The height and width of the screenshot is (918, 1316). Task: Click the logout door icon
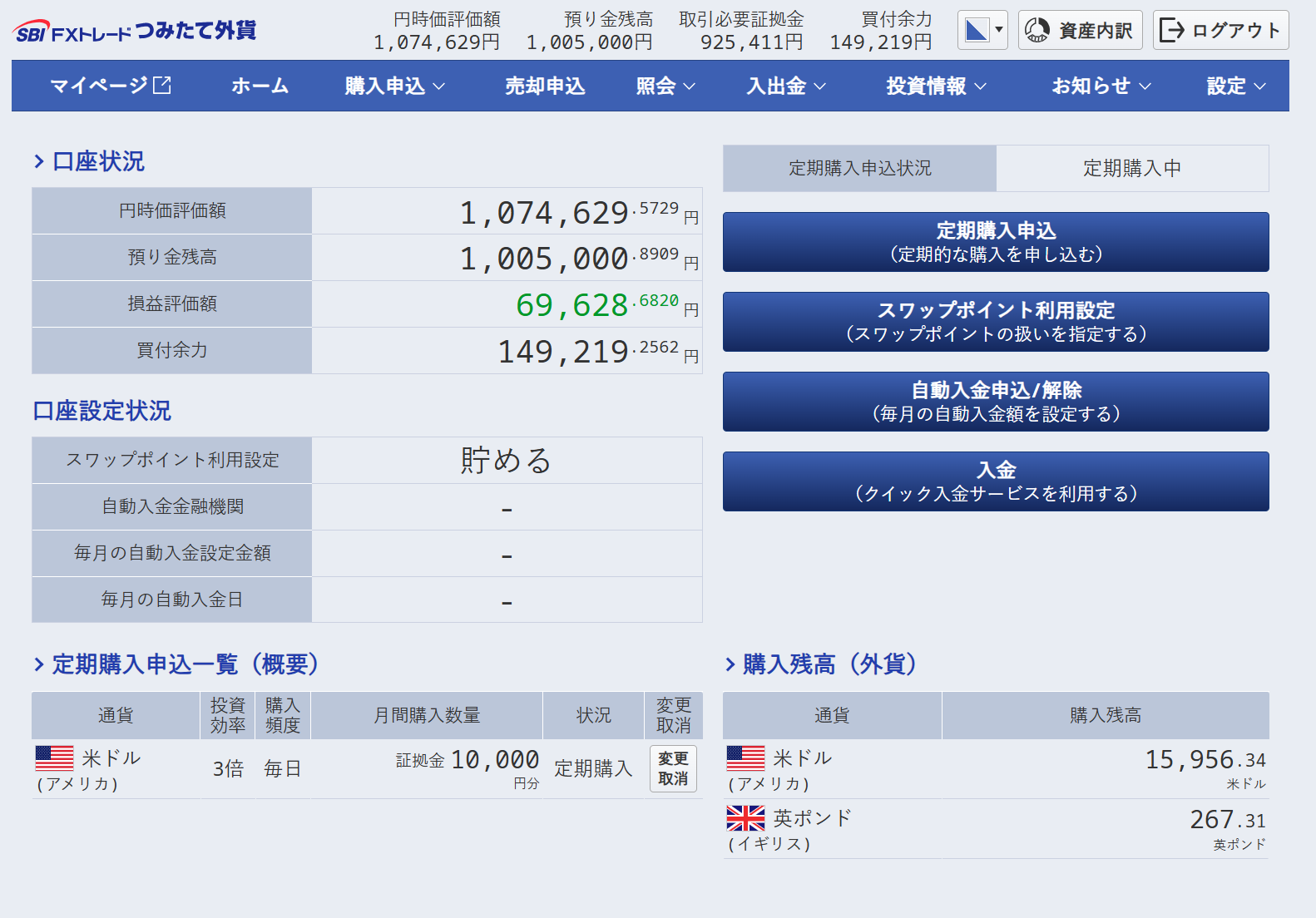[x=1171, y=31]
